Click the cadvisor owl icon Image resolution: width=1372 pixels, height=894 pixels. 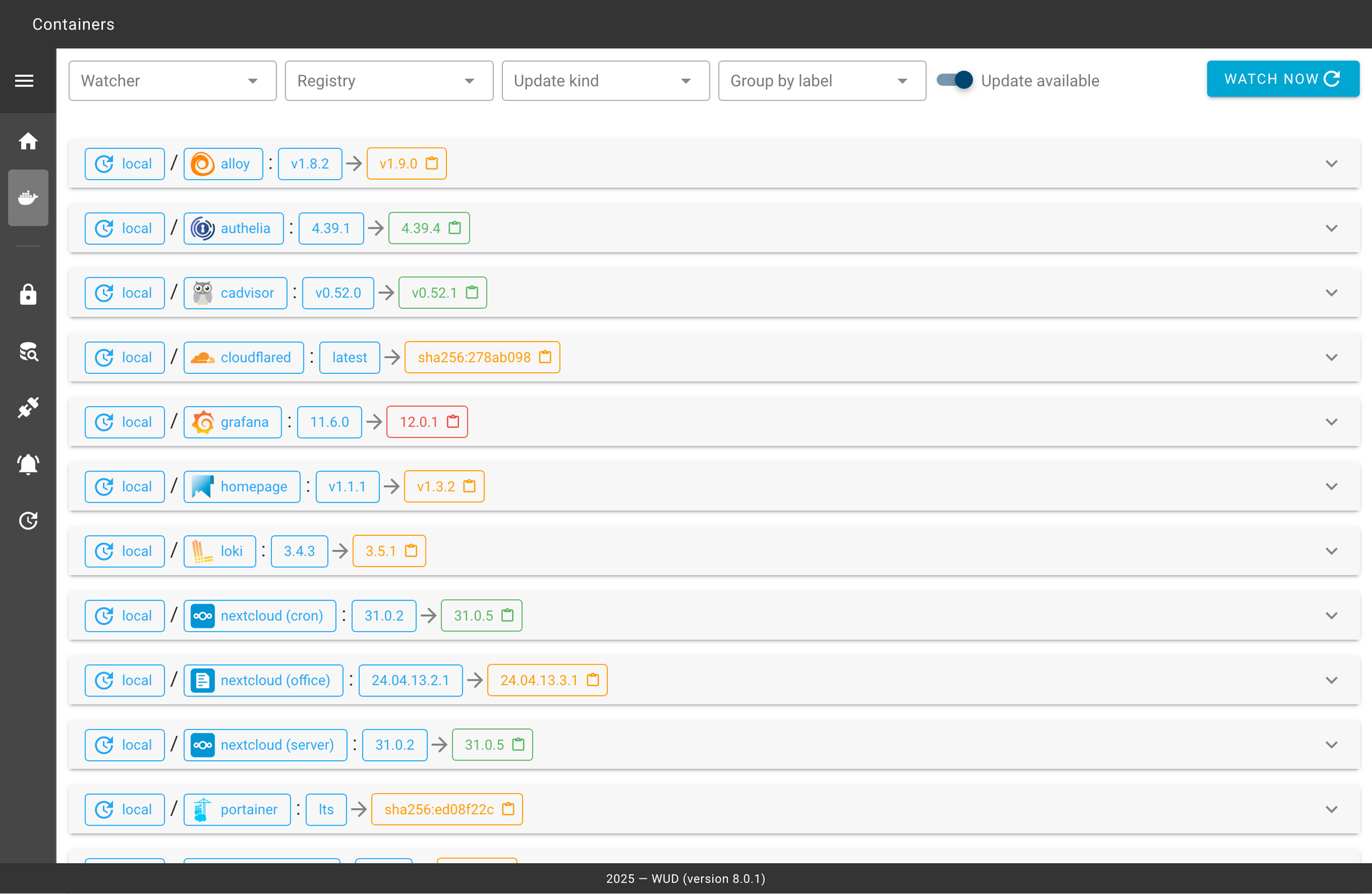pos(202,293)
